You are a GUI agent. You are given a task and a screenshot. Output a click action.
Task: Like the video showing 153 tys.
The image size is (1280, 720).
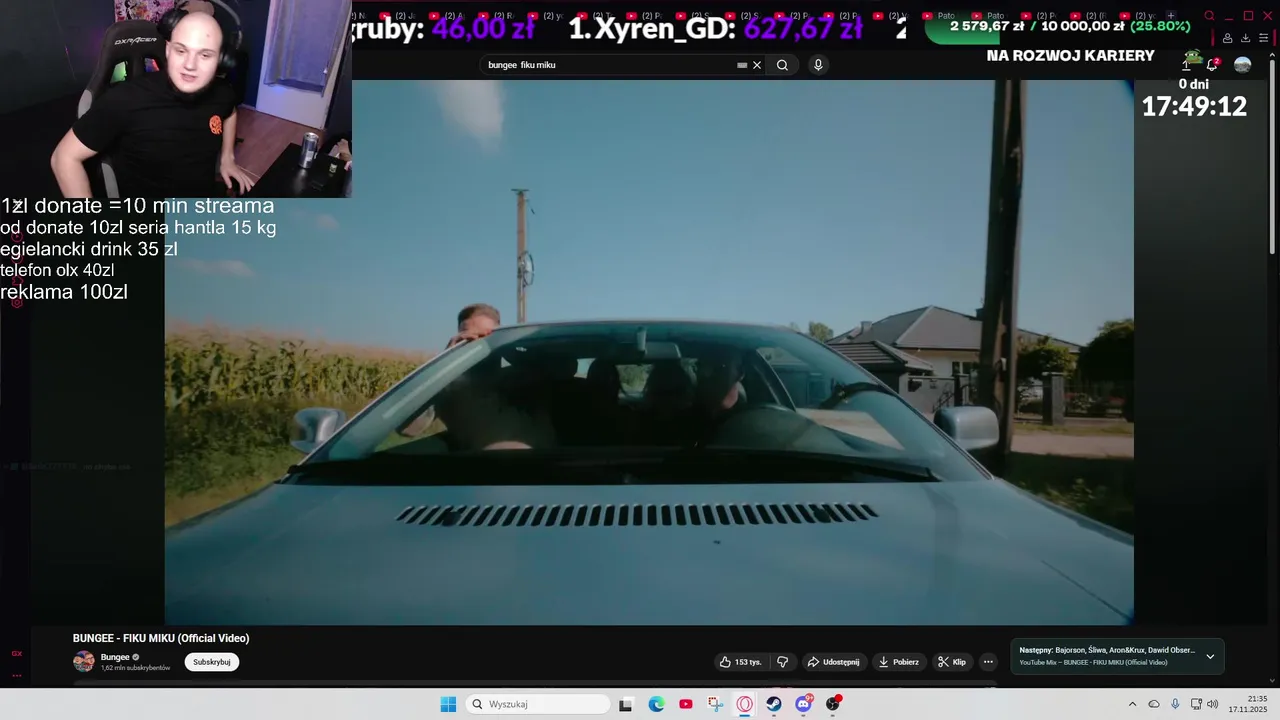[x=740, y=662]
